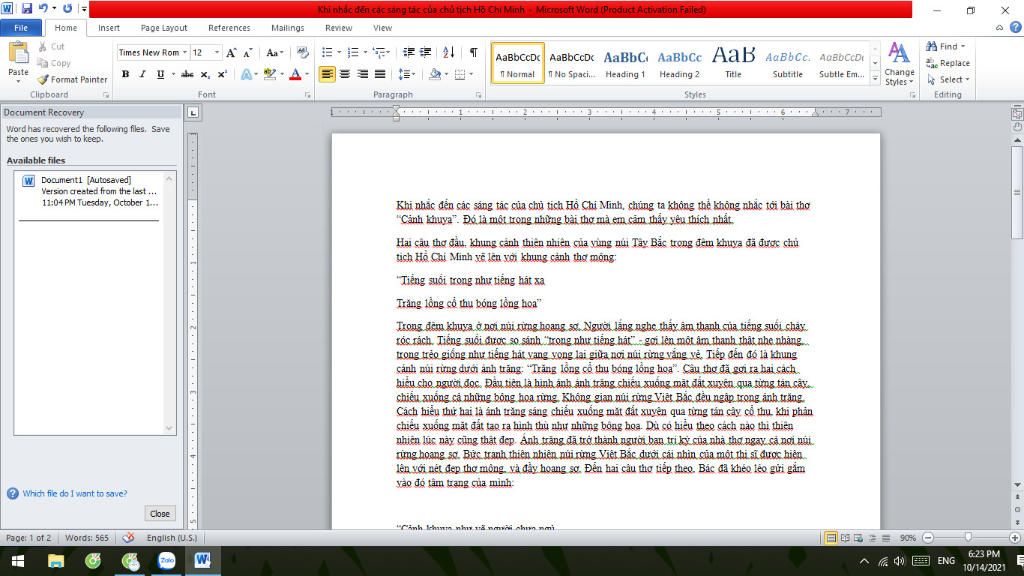Open Word Help question mark

[1016, 27]
